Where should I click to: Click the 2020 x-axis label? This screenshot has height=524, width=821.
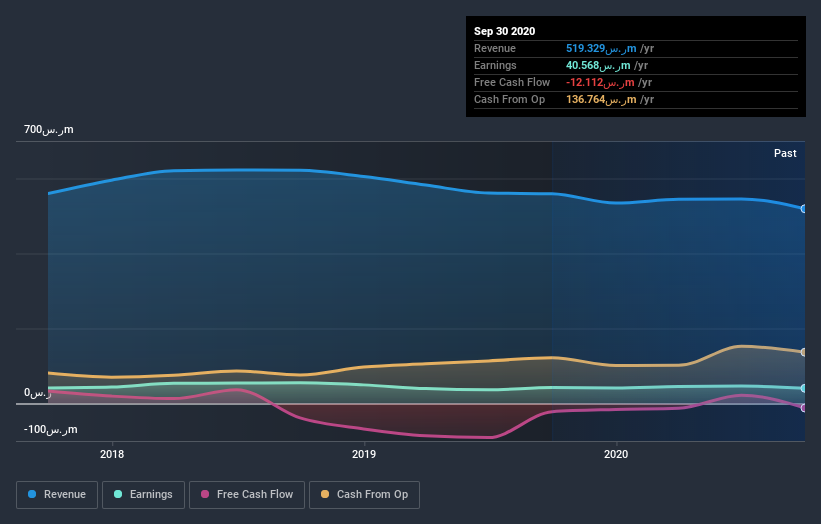point(616,454)
